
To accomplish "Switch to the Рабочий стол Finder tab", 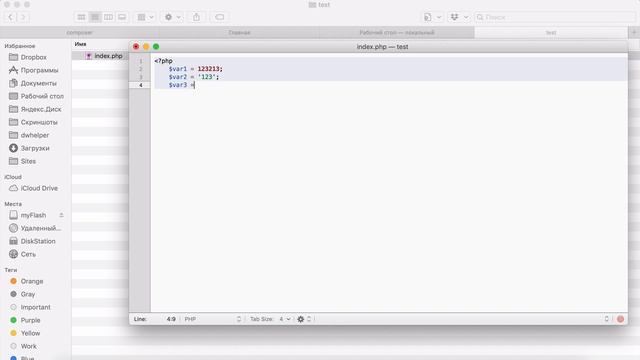I will click(x=396, y=32).
